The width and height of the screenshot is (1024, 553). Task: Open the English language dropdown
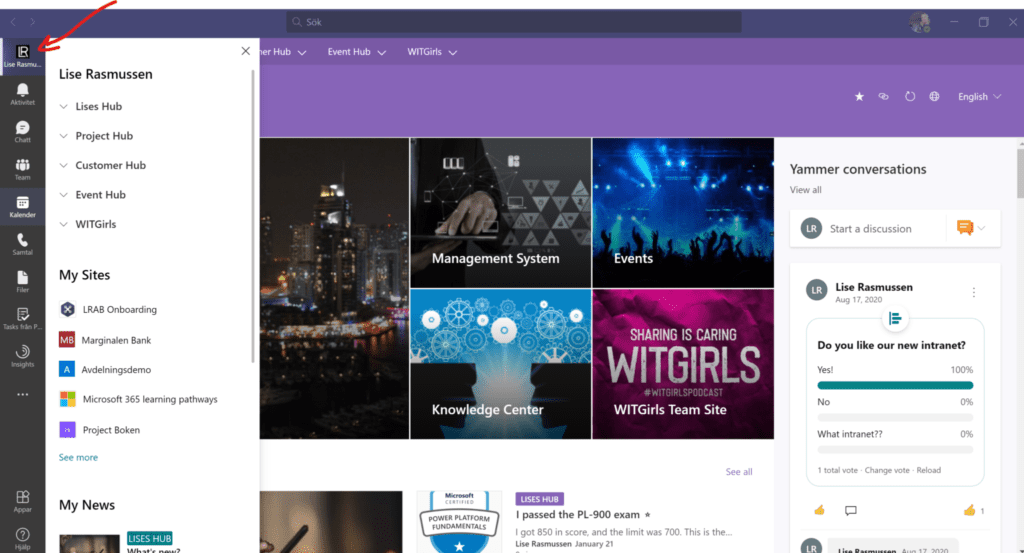979,97
